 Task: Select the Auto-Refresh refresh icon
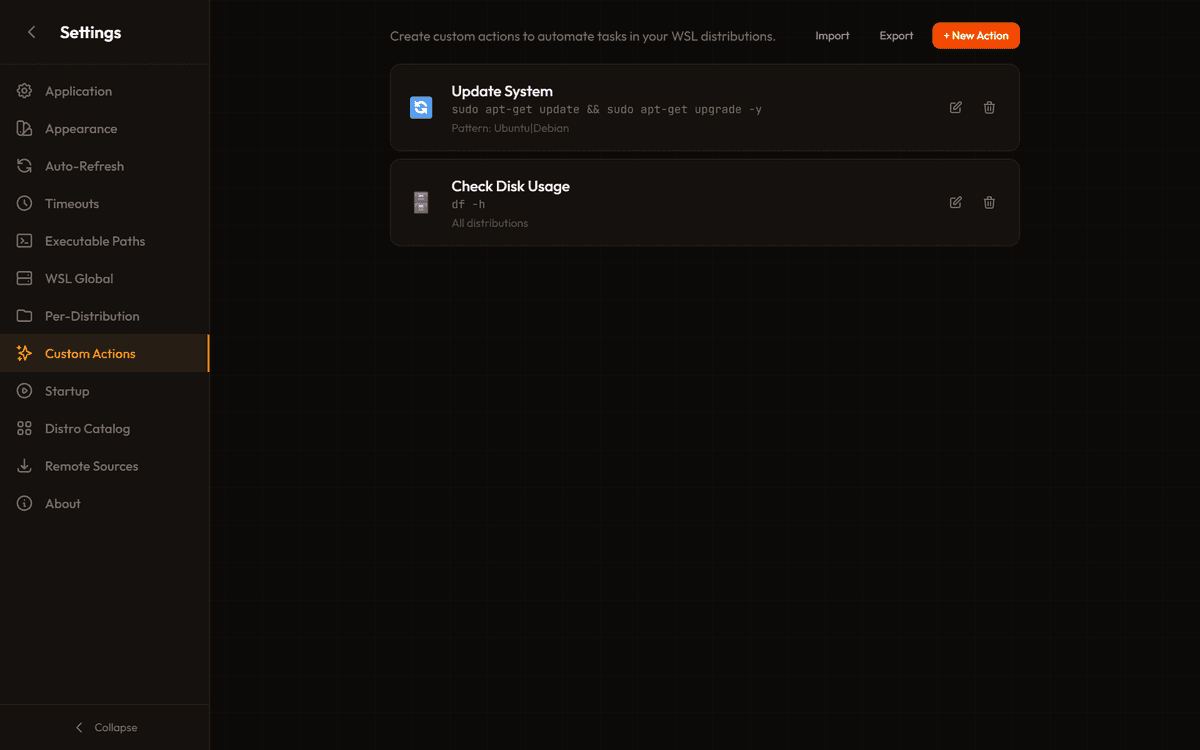click(x=24, y=165)
